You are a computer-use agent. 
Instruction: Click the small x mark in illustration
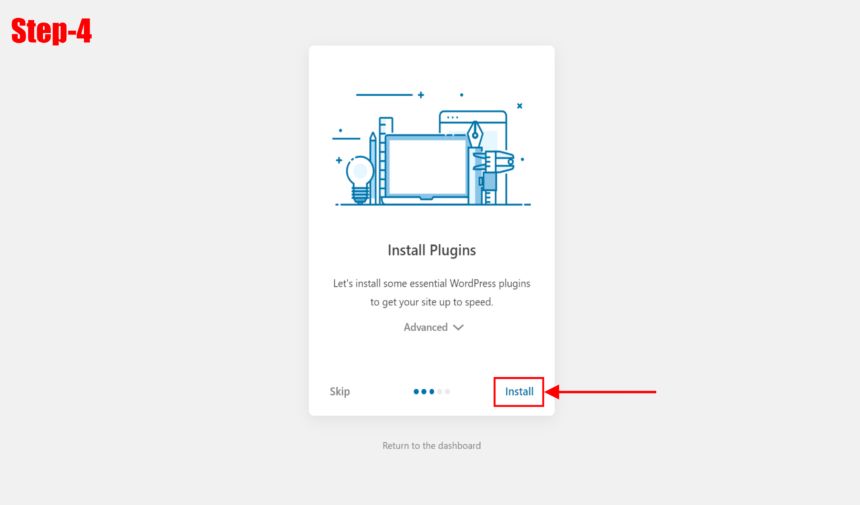(519, 106)
